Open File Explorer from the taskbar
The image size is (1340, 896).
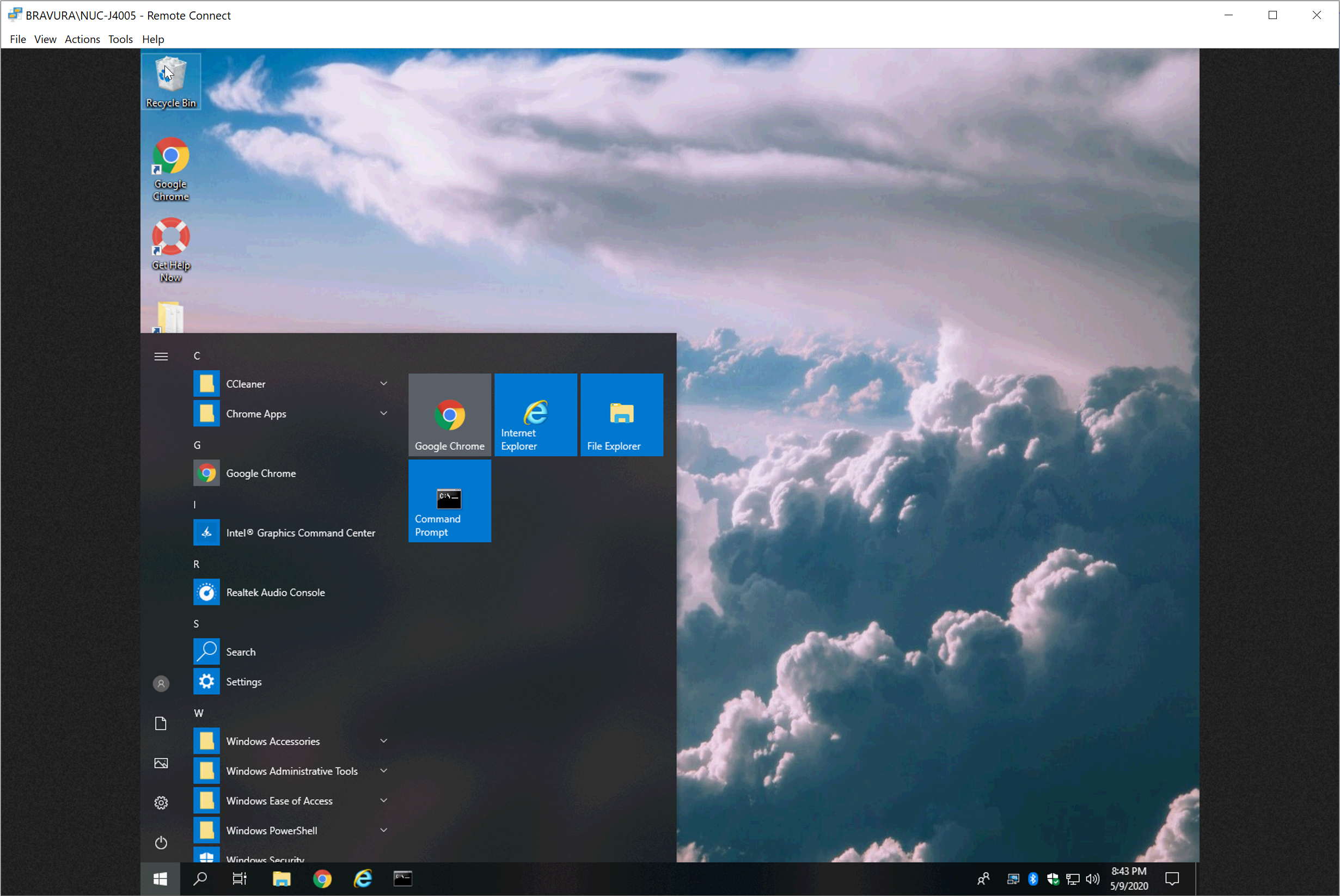281,879
